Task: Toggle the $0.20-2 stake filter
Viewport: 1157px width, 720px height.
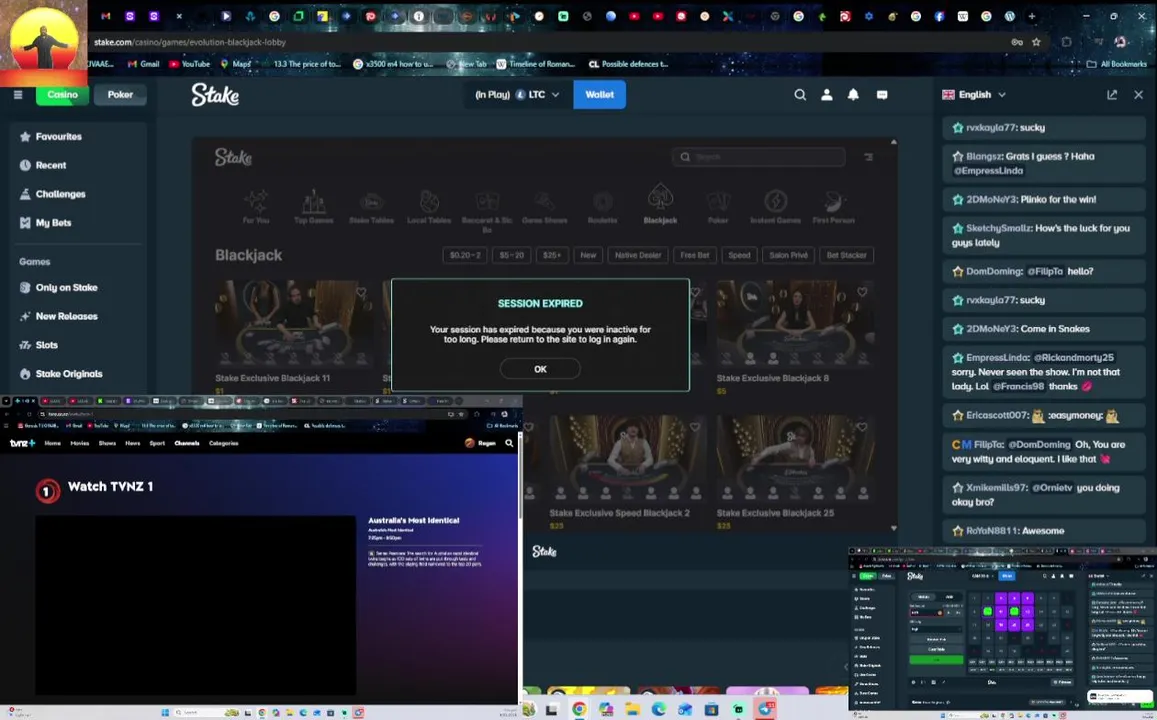Action: coord(465,255)
